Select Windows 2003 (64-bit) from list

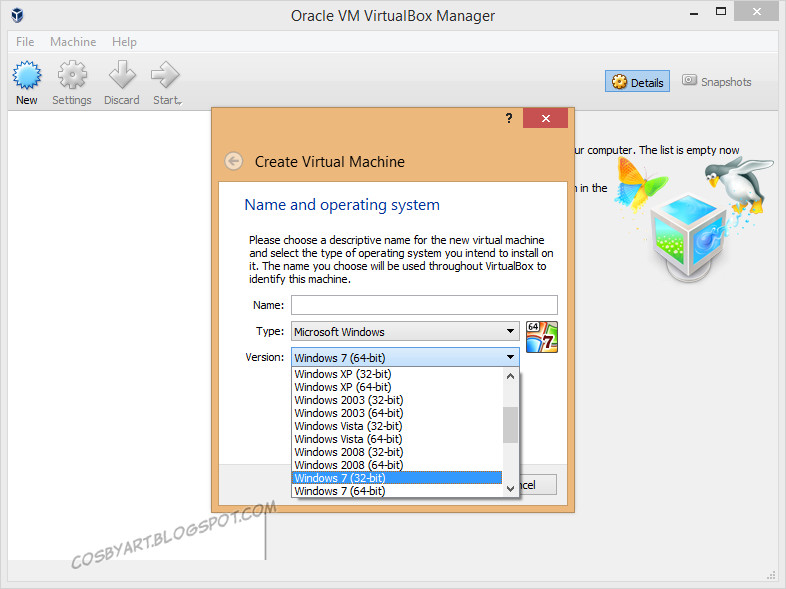(397, 413)
